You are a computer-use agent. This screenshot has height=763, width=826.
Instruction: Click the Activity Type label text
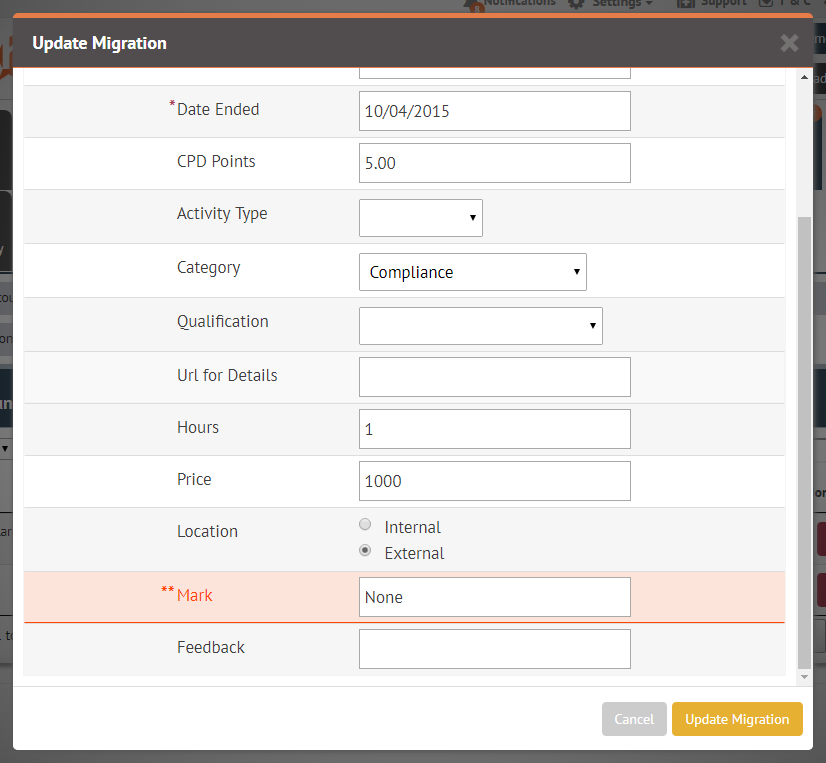coord(222,213)
